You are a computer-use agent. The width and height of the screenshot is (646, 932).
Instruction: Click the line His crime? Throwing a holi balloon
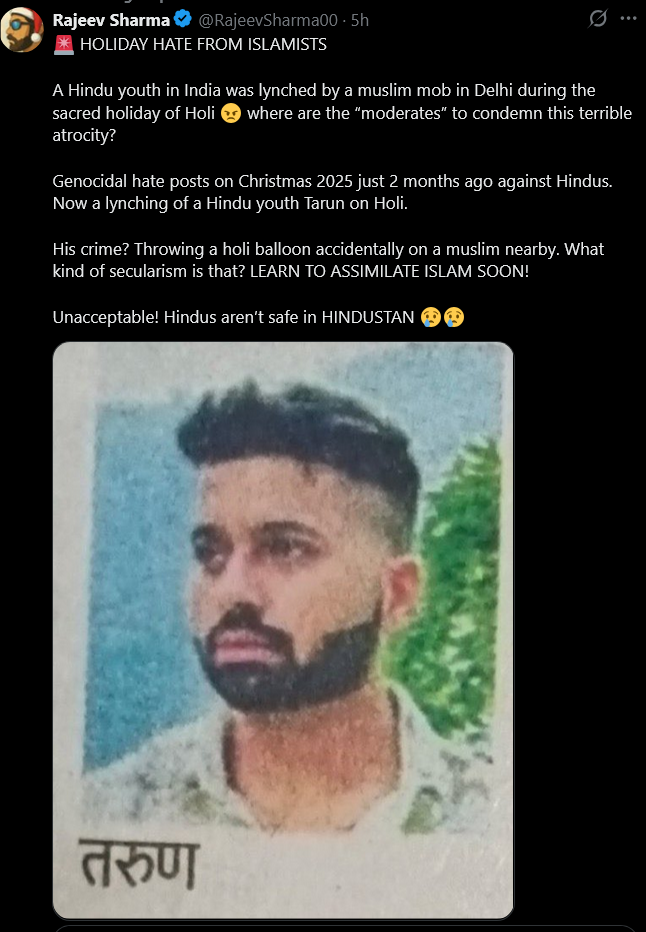328,249
